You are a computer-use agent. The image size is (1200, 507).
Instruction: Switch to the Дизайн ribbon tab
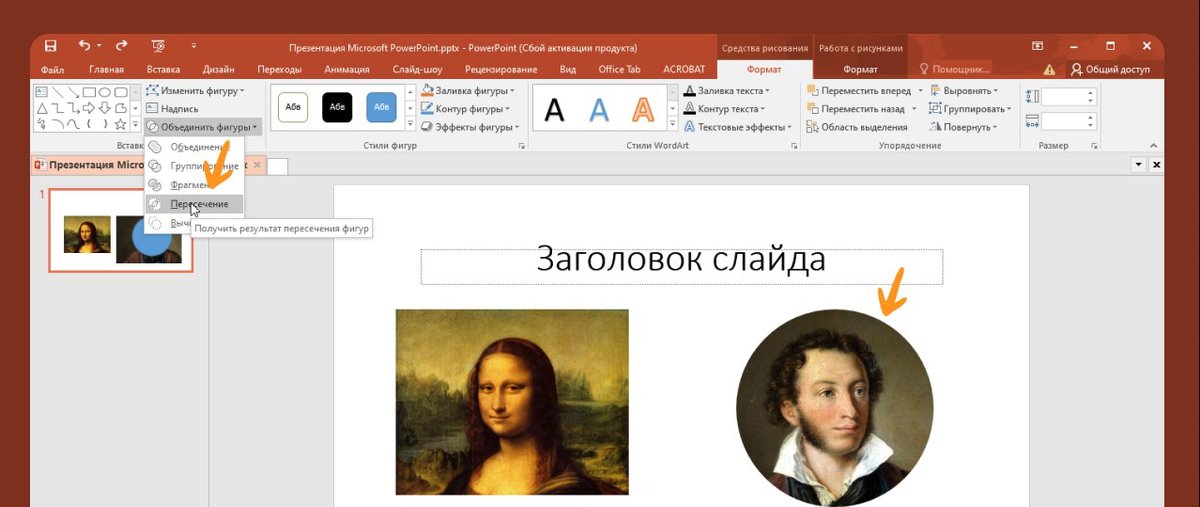pyautogui.click(x=218, y=70)
